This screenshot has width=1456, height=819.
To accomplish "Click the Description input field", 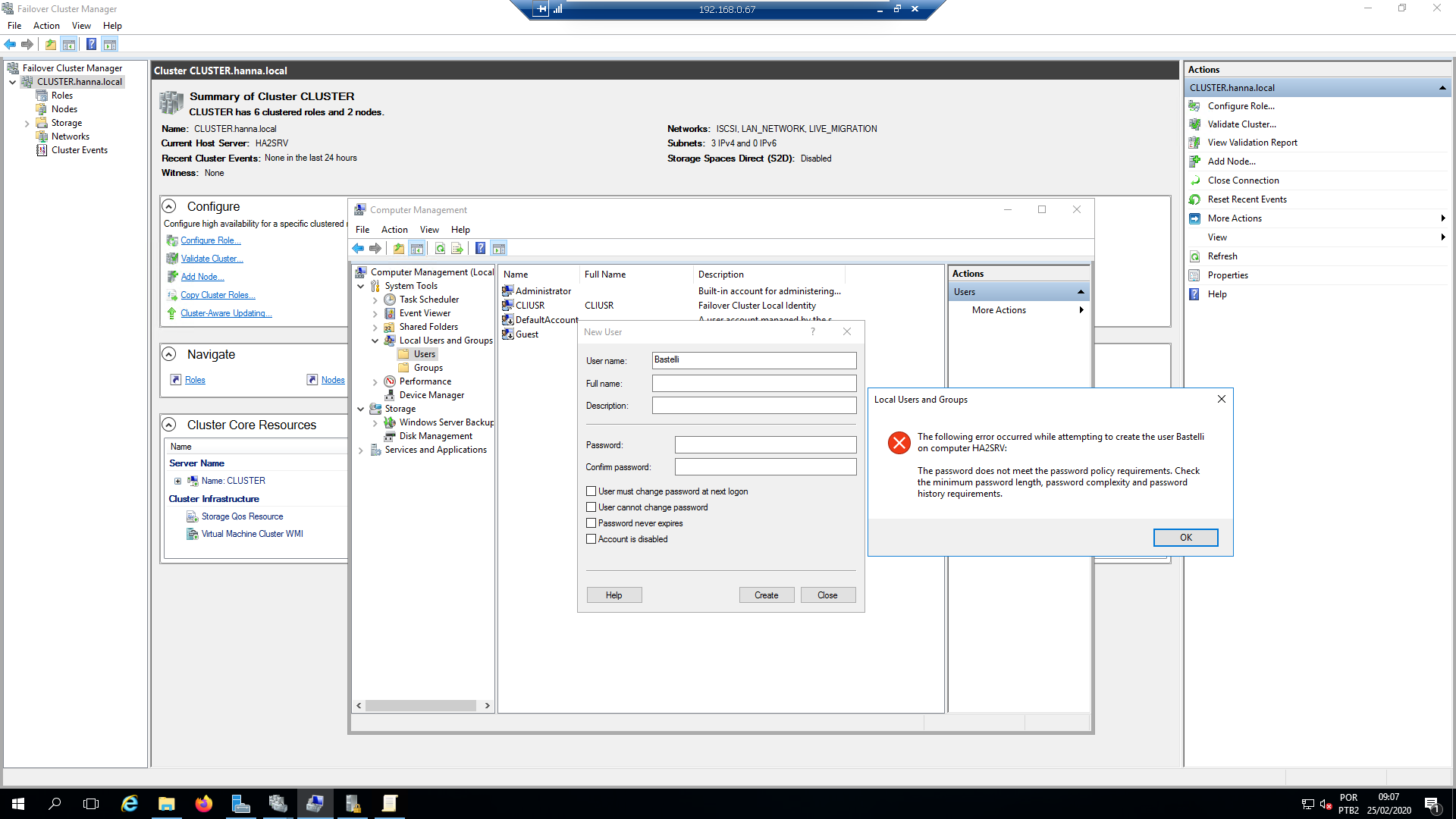I will point(755,406).
